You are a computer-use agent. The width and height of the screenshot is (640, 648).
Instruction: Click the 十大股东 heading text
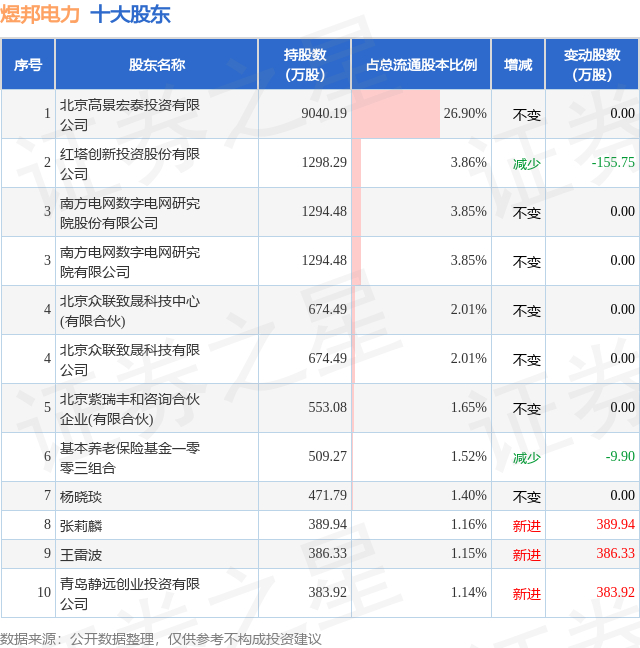(x=131, y=15)
